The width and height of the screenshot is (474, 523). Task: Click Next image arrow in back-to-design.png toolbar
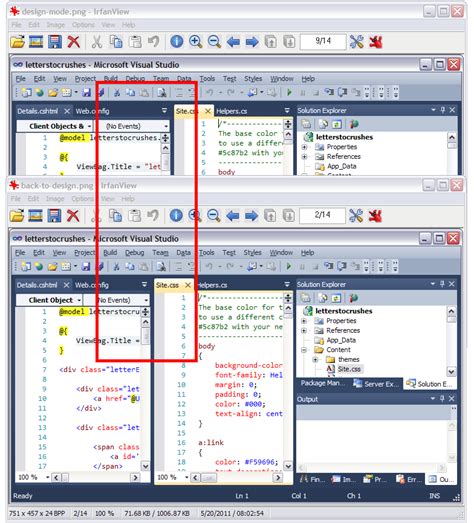[251, 216]
